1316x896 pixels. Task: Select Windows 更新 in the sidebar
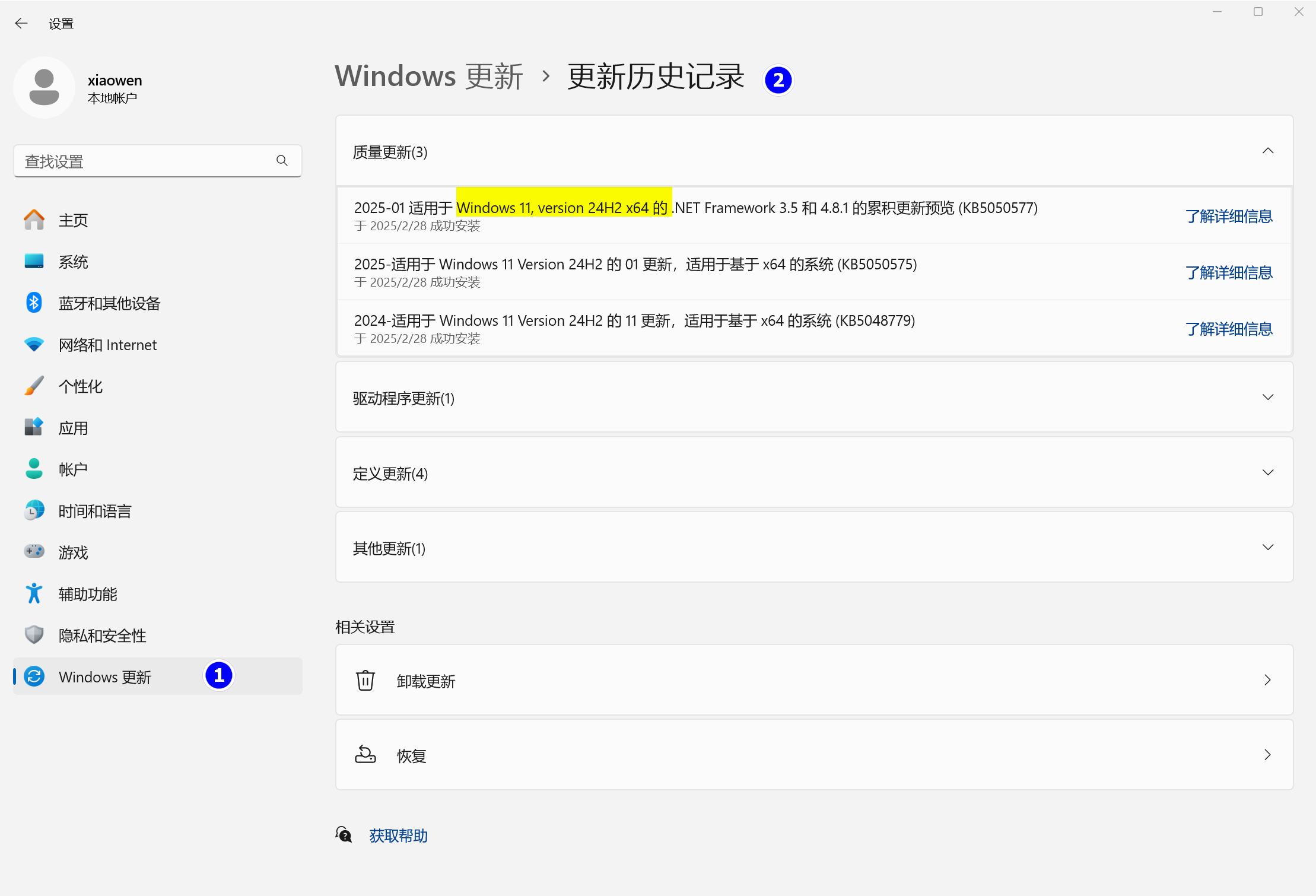click(x=105, y=676)
